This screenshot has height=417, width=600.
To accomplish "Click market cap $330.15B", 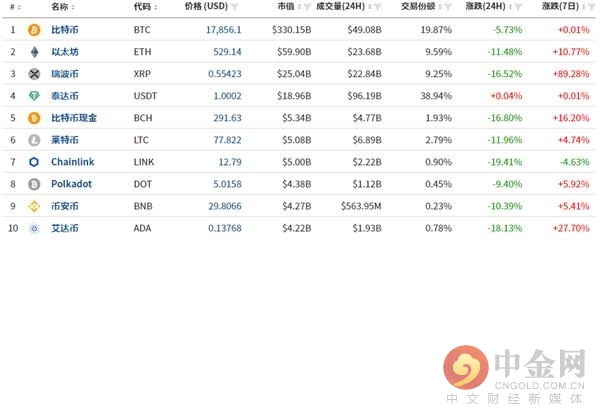I will tap(292, 30).
